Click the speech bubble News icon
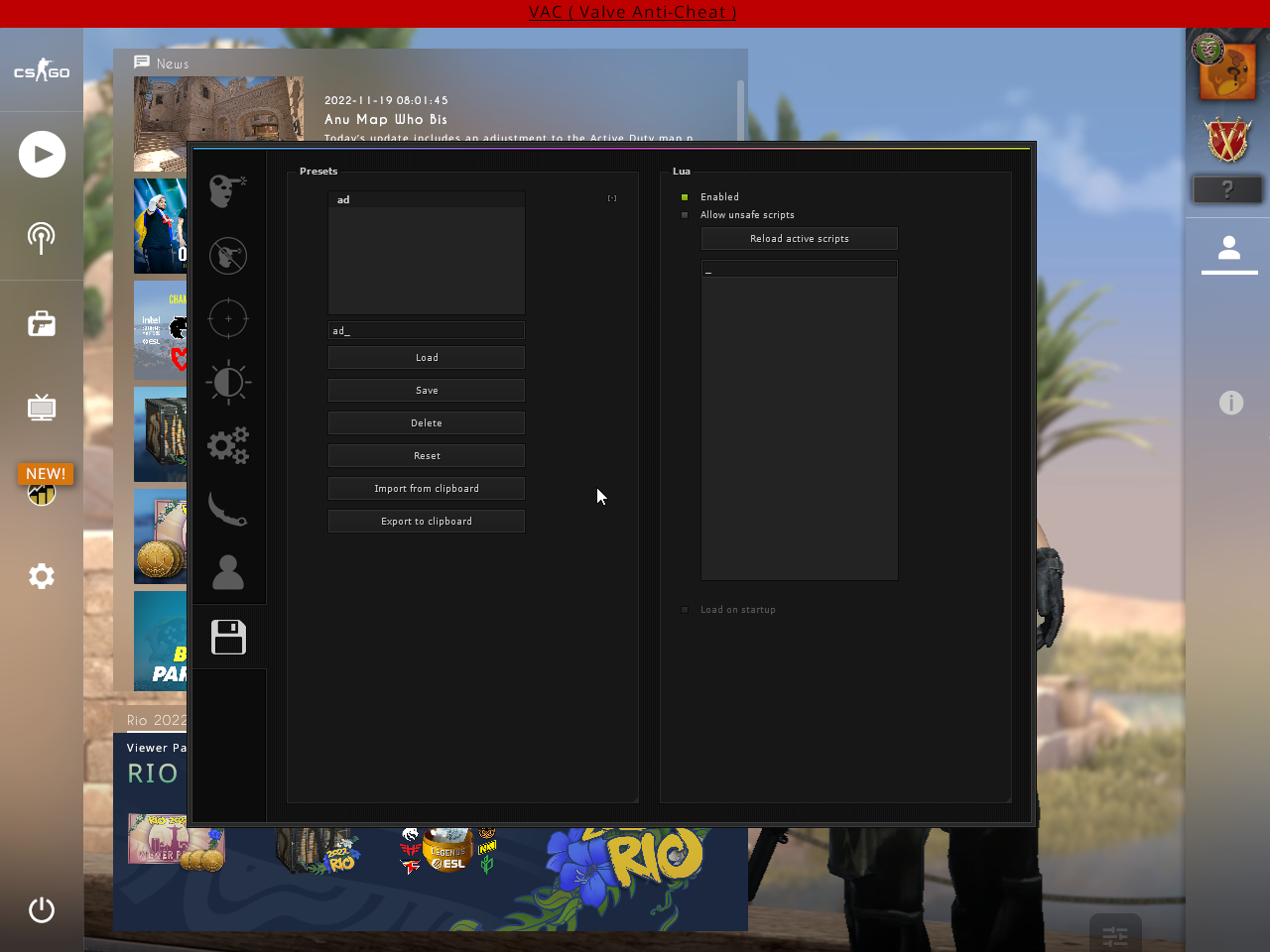The width and height of the screenshot is (1270, 952). click(142, 62)
